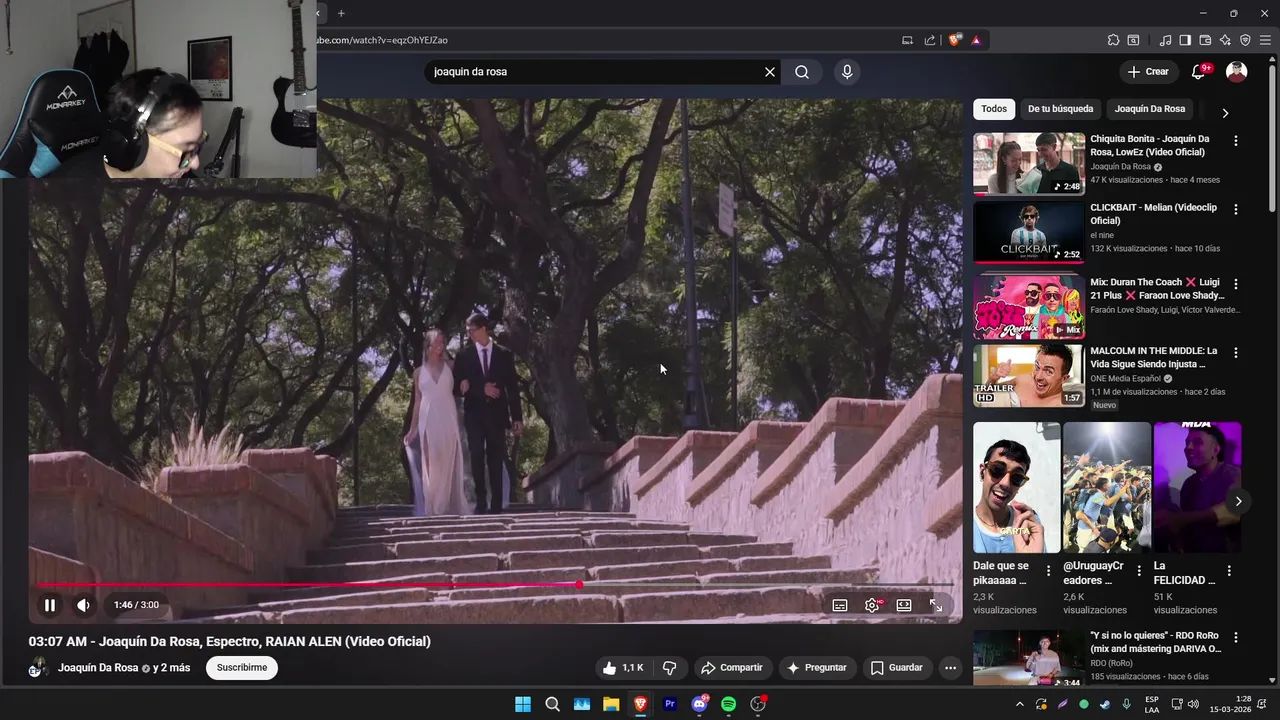The height and width of the screenshot is (720, 1280).
Task: Toggle subtitles in the video player
Action: [840, 605]
